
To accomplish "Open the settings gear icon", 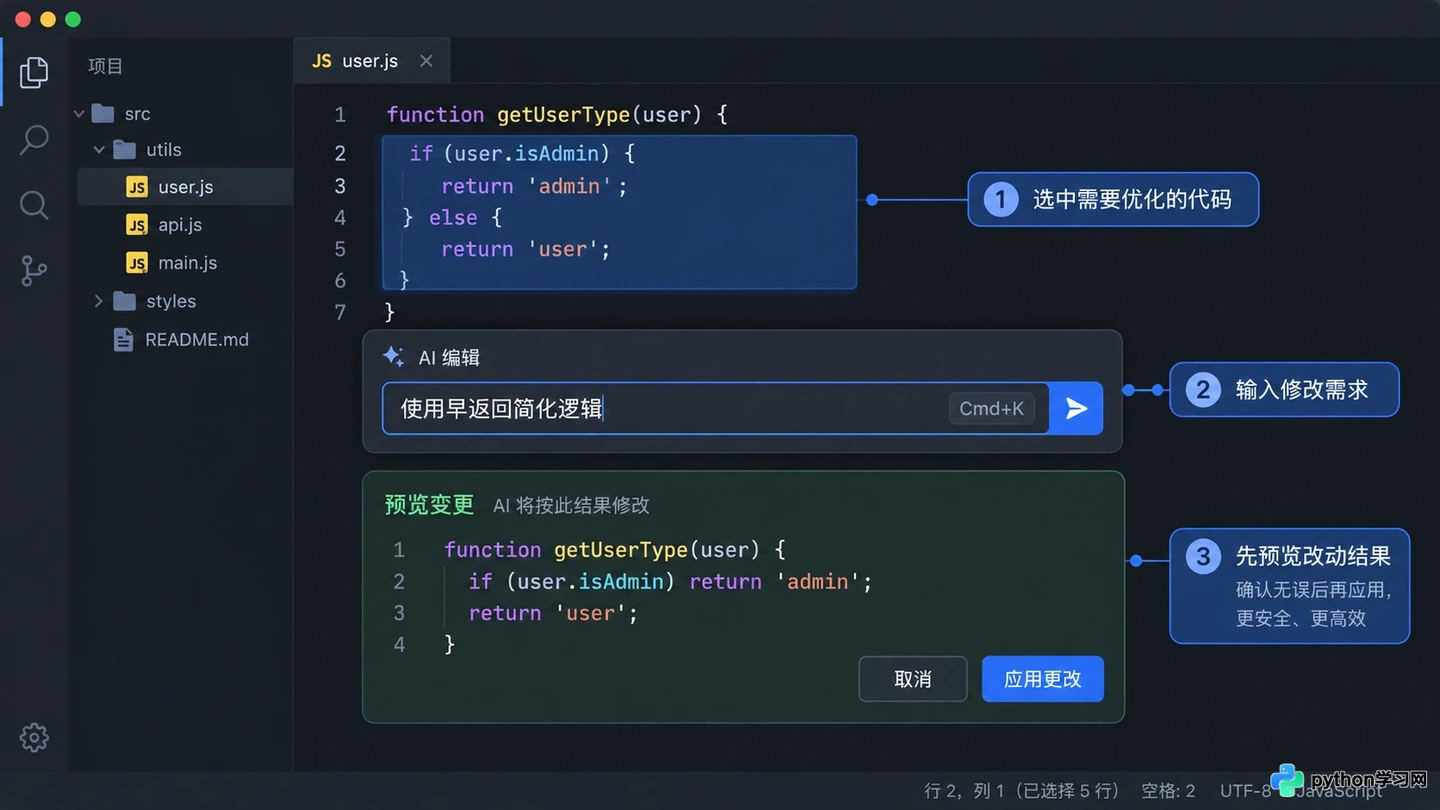I will (x=34, y=738).
